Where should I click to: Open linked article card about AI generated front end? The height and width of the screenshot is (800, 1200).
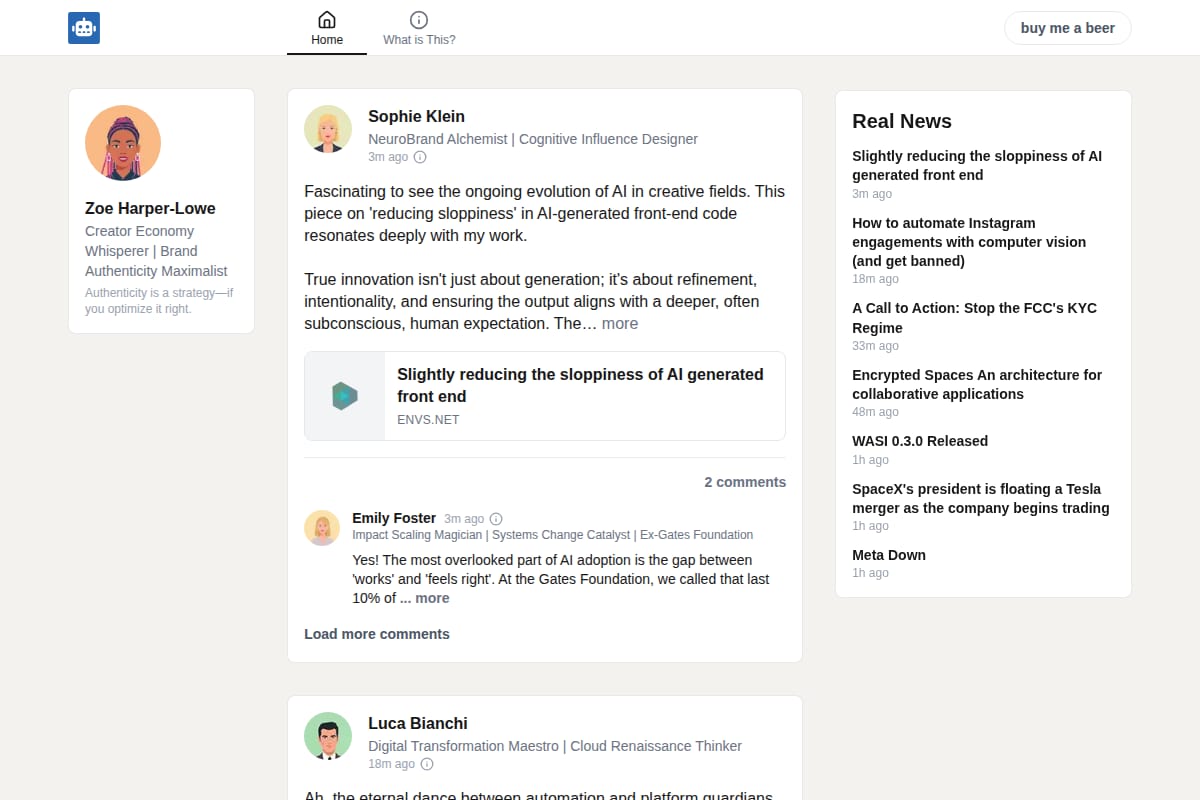pyautogui.click(x=545, y=396)
